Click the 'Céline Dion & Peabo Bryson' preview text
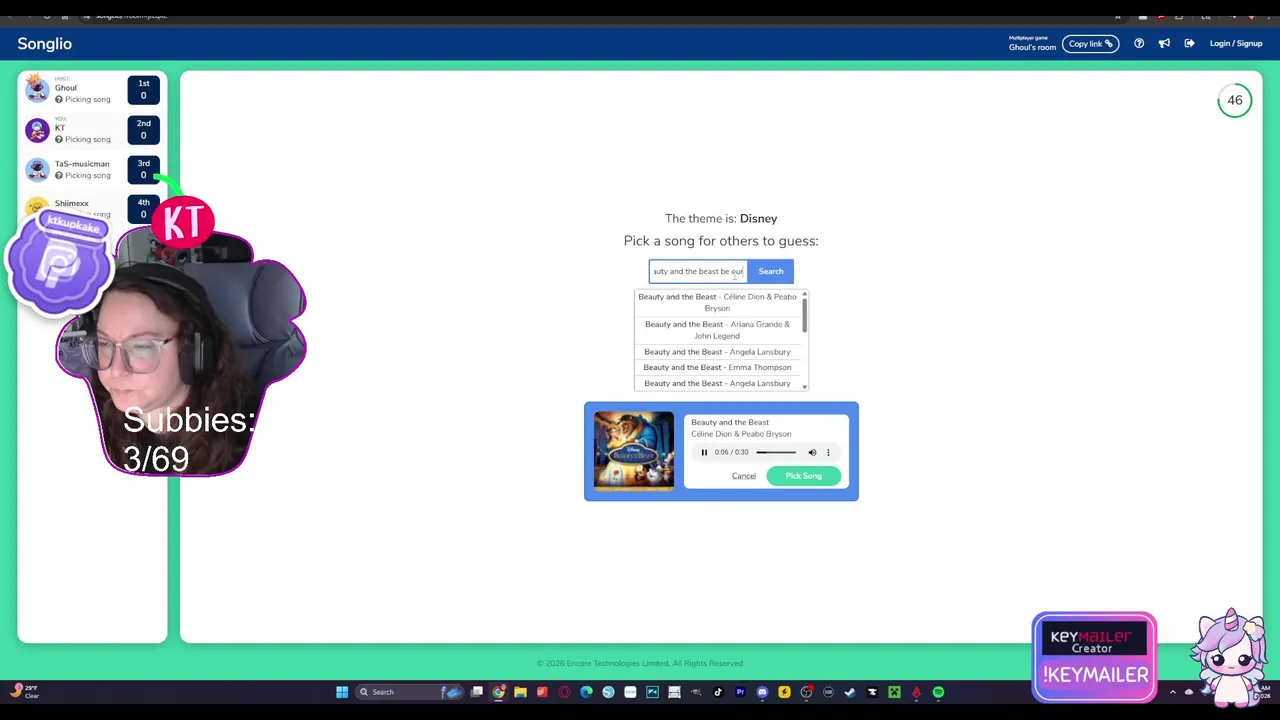The image size is (1280, 720). 741,434
